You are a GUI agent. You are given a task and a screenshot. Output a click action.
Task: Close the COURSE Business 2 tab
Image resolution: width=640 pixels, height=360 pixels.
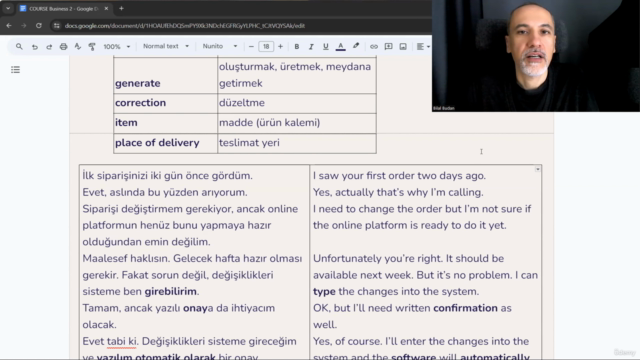(107, 9)
